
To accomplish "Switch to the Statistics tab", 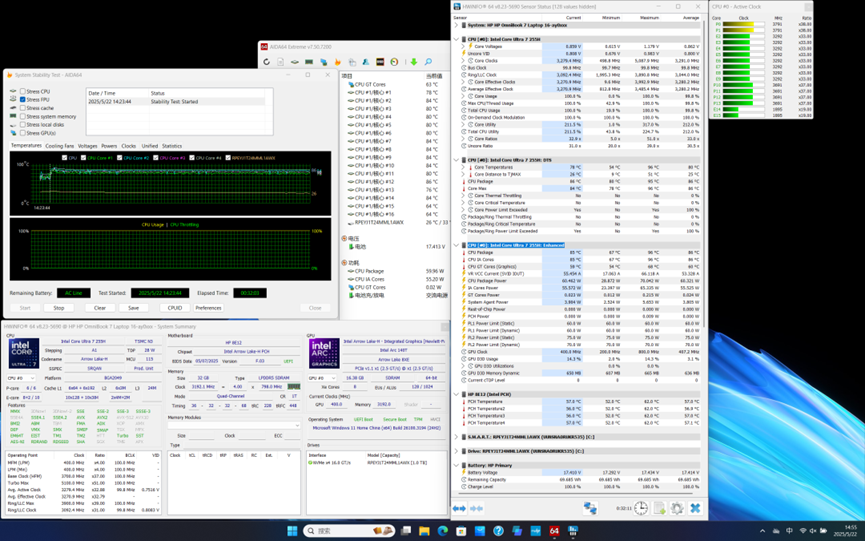I will (172, 146).
